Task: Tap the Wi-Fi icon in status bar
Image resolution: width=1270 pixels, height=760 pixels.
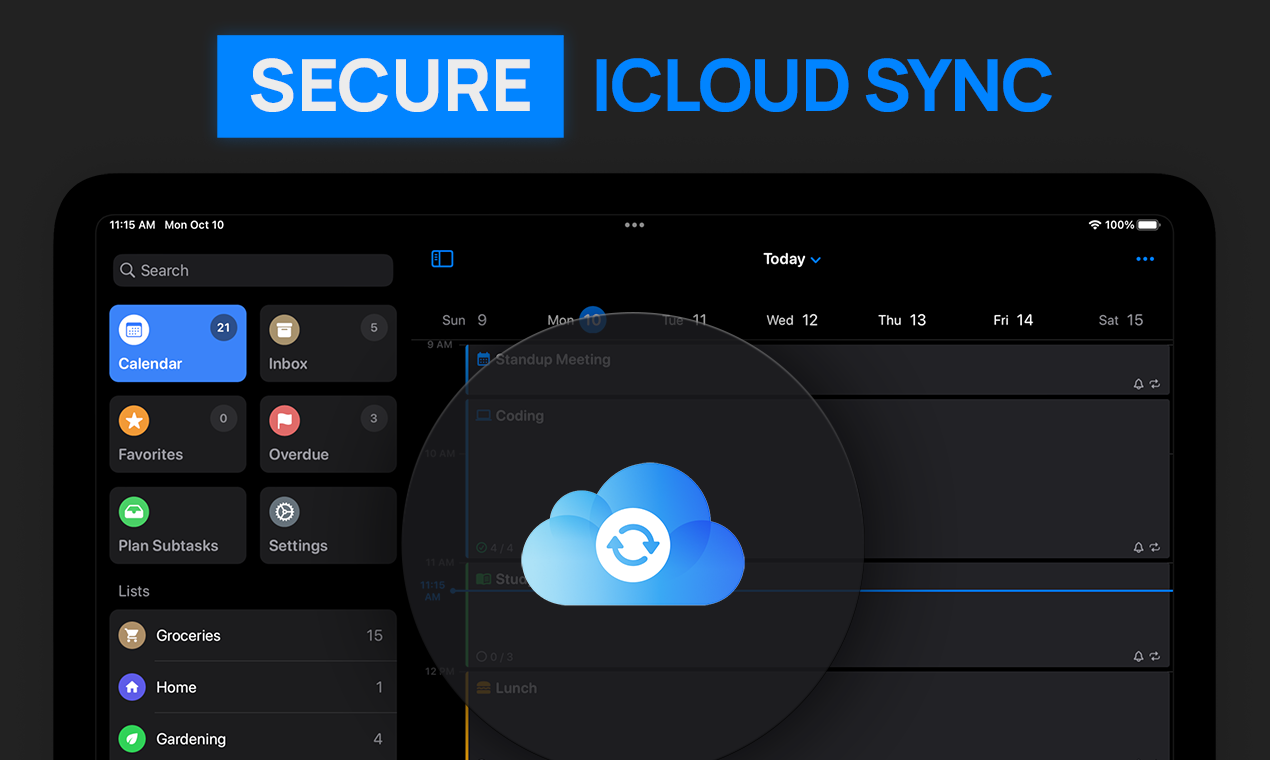Action: (x=1095, y=225)
